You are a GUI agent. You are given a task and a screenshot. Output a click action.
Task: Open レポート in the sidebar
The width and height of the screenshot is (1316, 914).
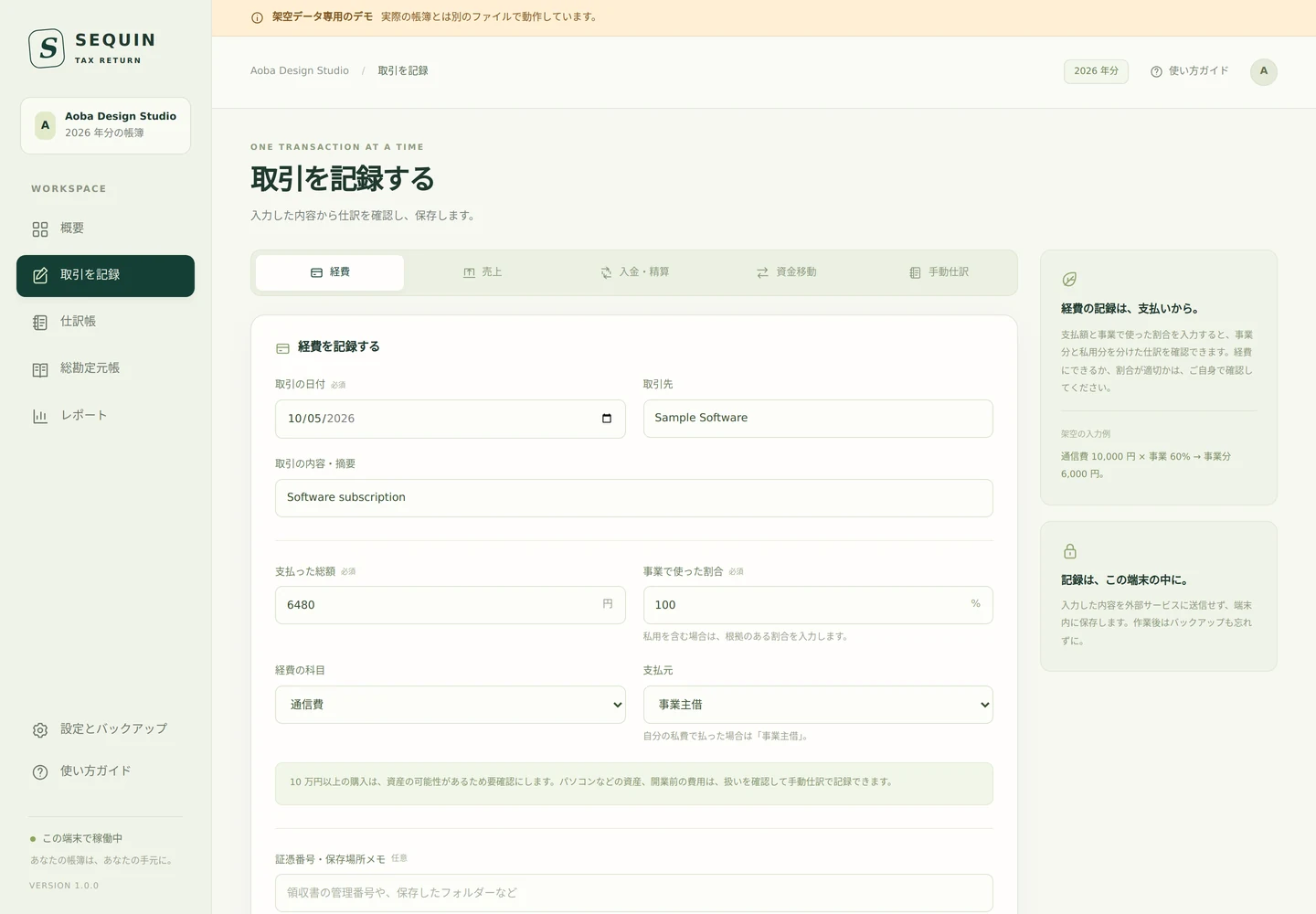point(105,416)
